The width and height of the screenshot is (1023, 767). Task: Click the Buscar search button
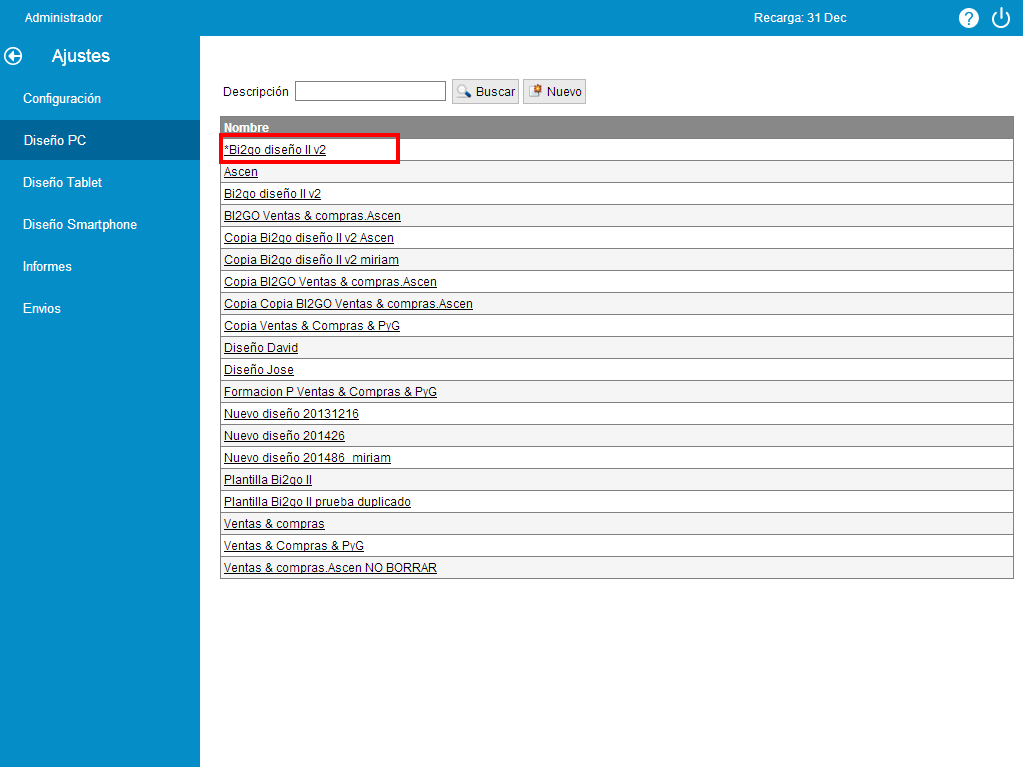click(485, 92)
